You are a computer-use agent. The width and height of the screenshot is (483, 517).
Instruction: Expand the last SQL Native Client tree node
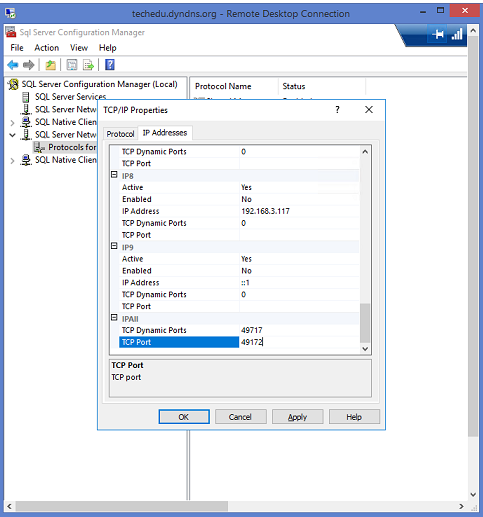click(12, 161)
